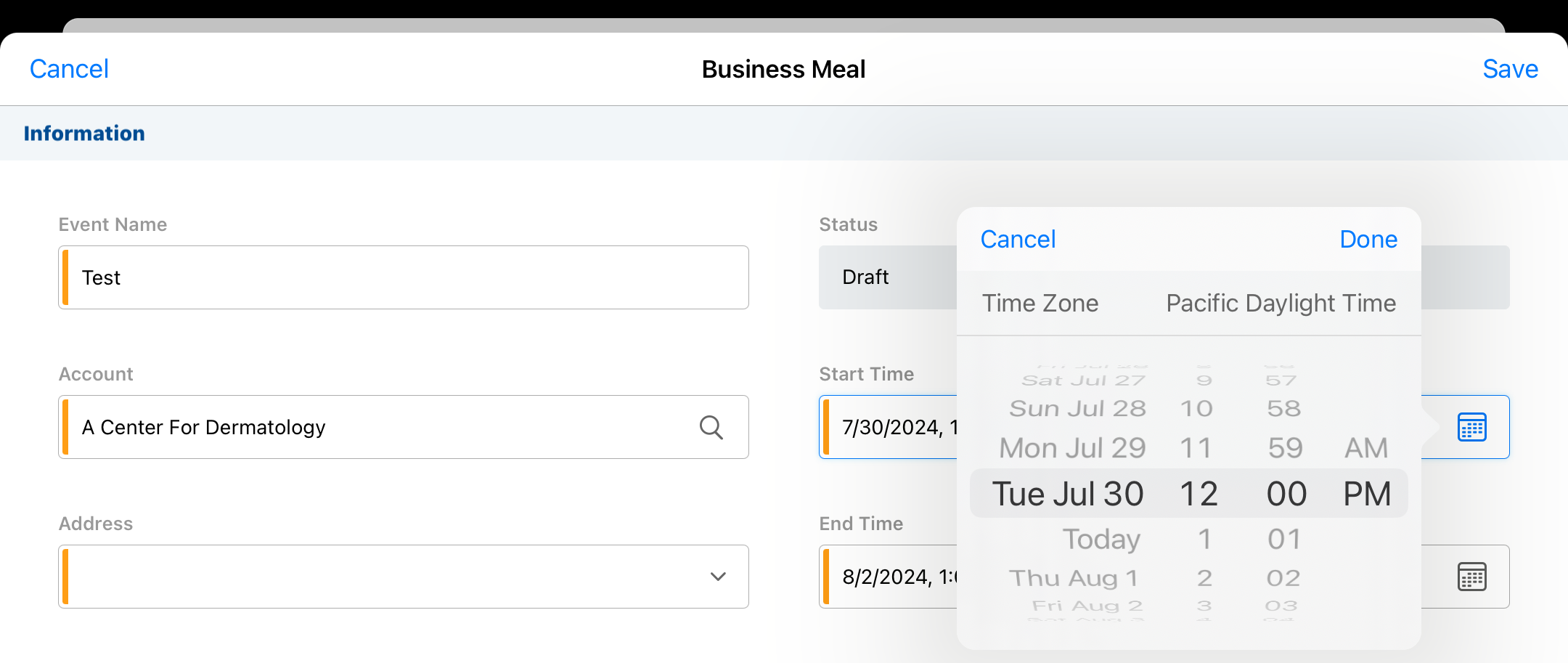1568x663 pixels.
Task: Confirm date picker with Done
Action: [x=1368, y=240]
